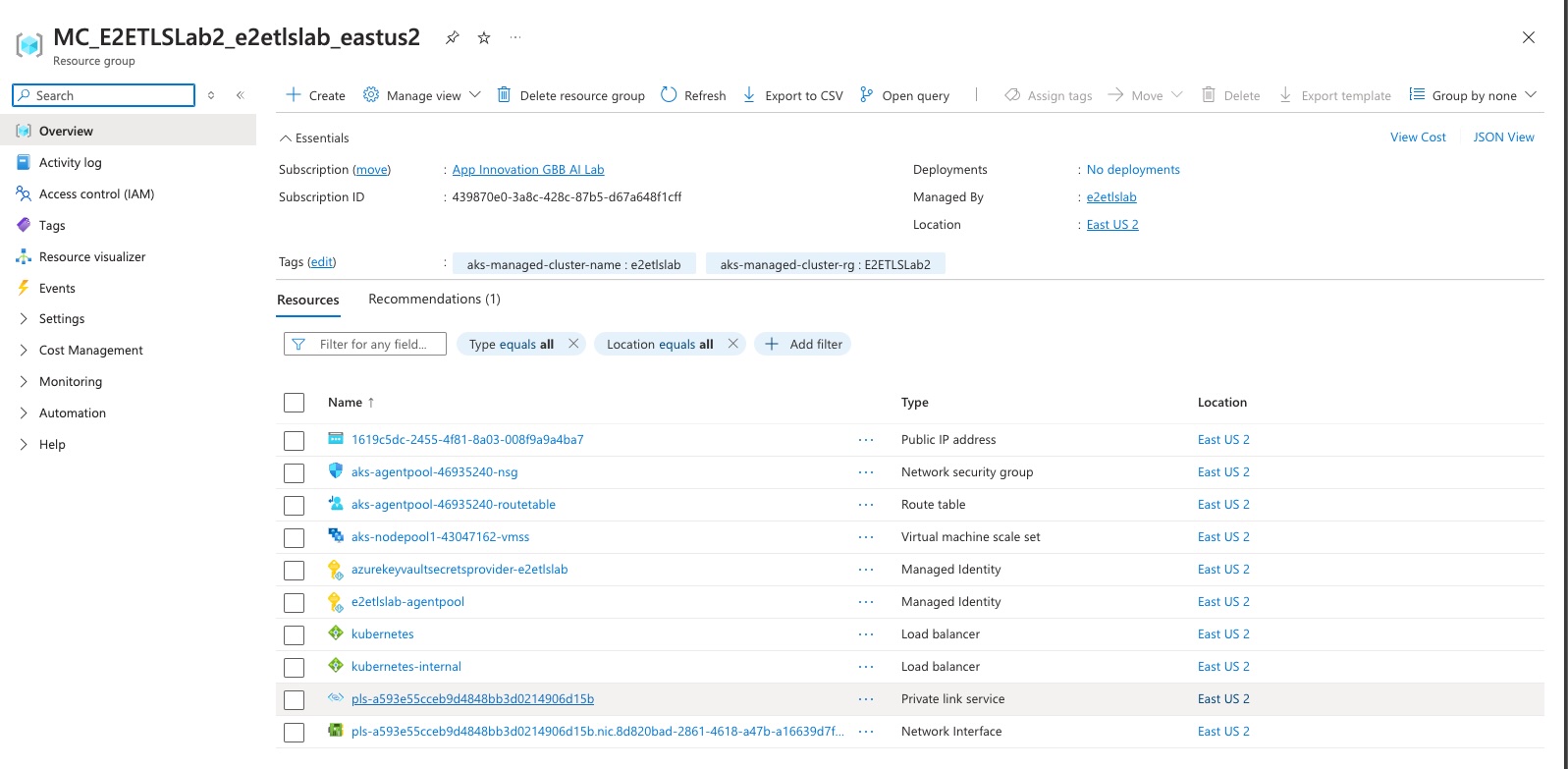Open Resource visualizer from sidebar
Viewport: 1568px width, 769px height.
pos(92,257)
